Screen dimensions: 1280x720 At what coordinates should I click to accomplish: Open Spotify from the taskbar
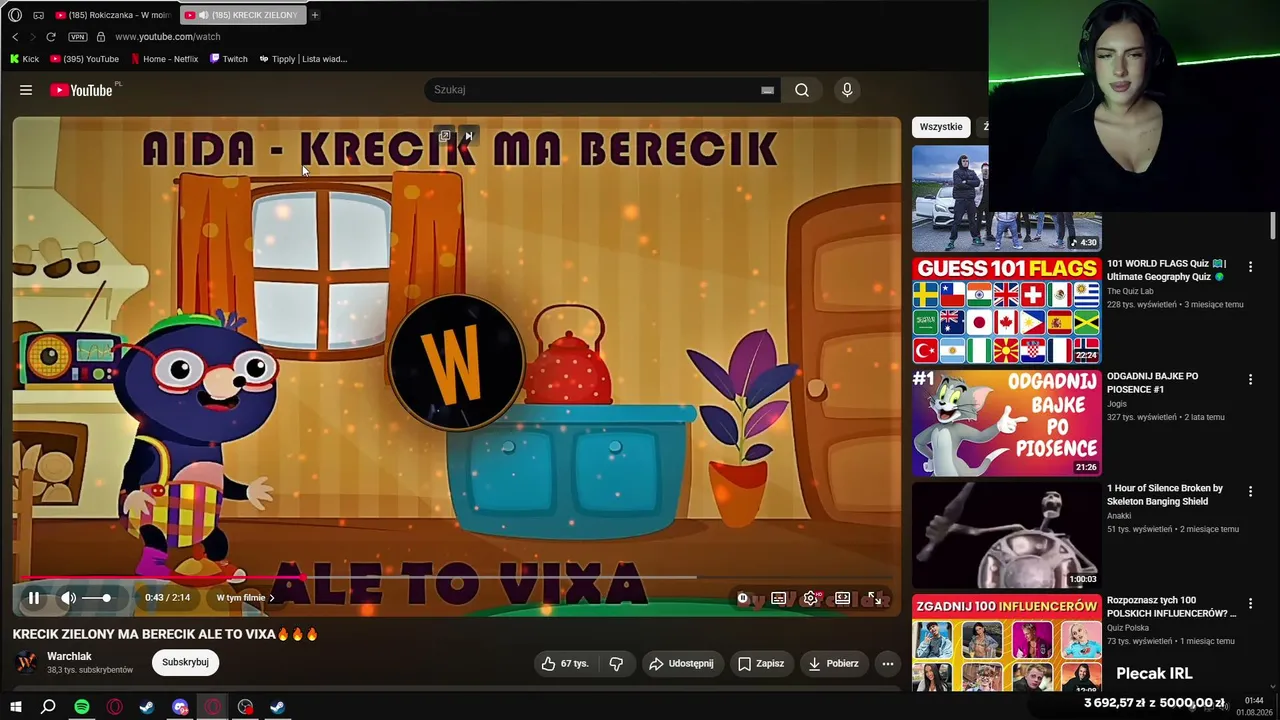pos(82,707)
